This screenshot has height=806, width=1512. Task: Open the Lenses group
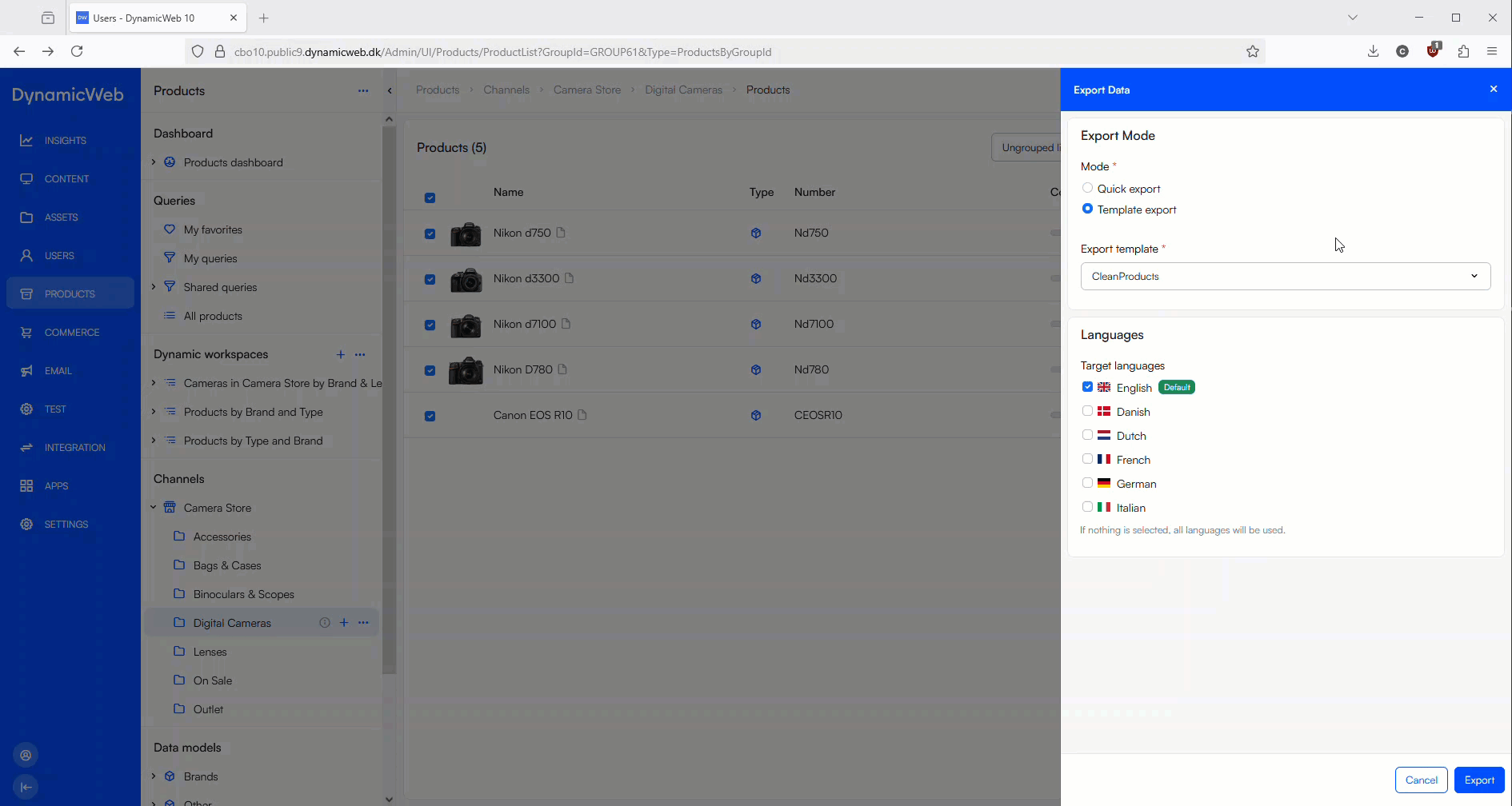tap(210, 652)
